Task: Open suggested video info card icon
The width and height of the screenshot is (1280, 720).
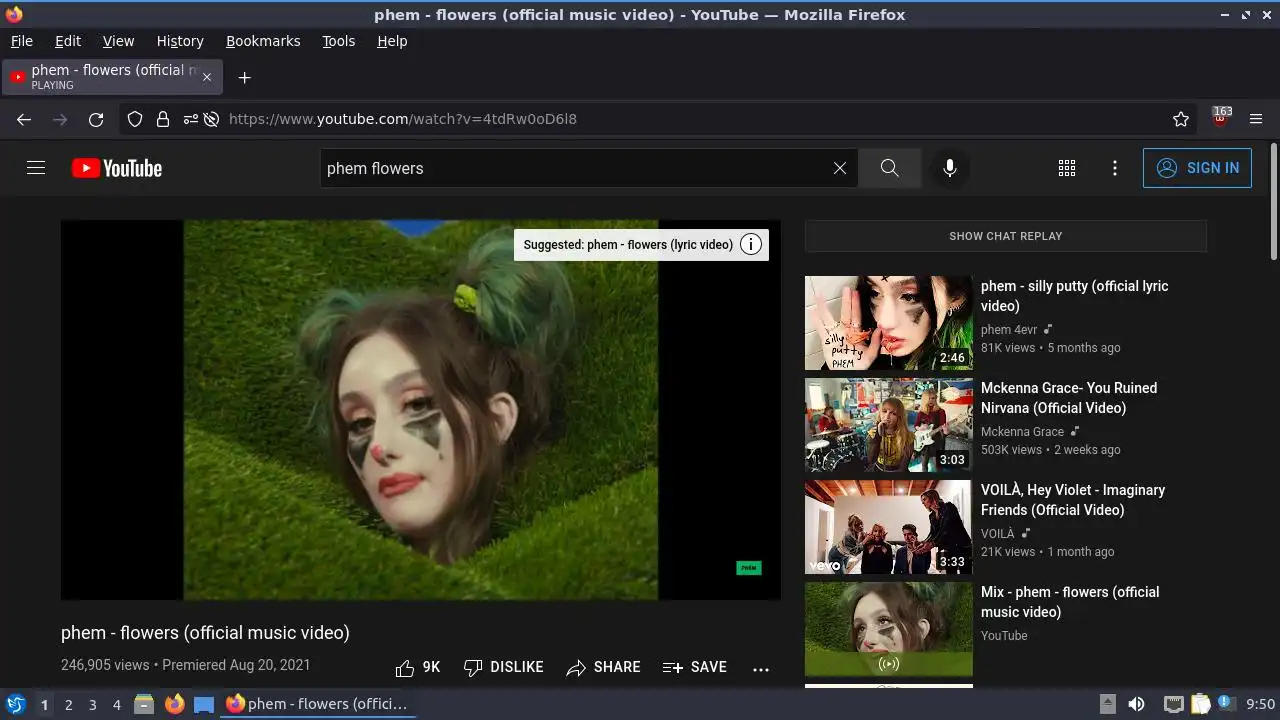Action: click(x=751, y=244)
